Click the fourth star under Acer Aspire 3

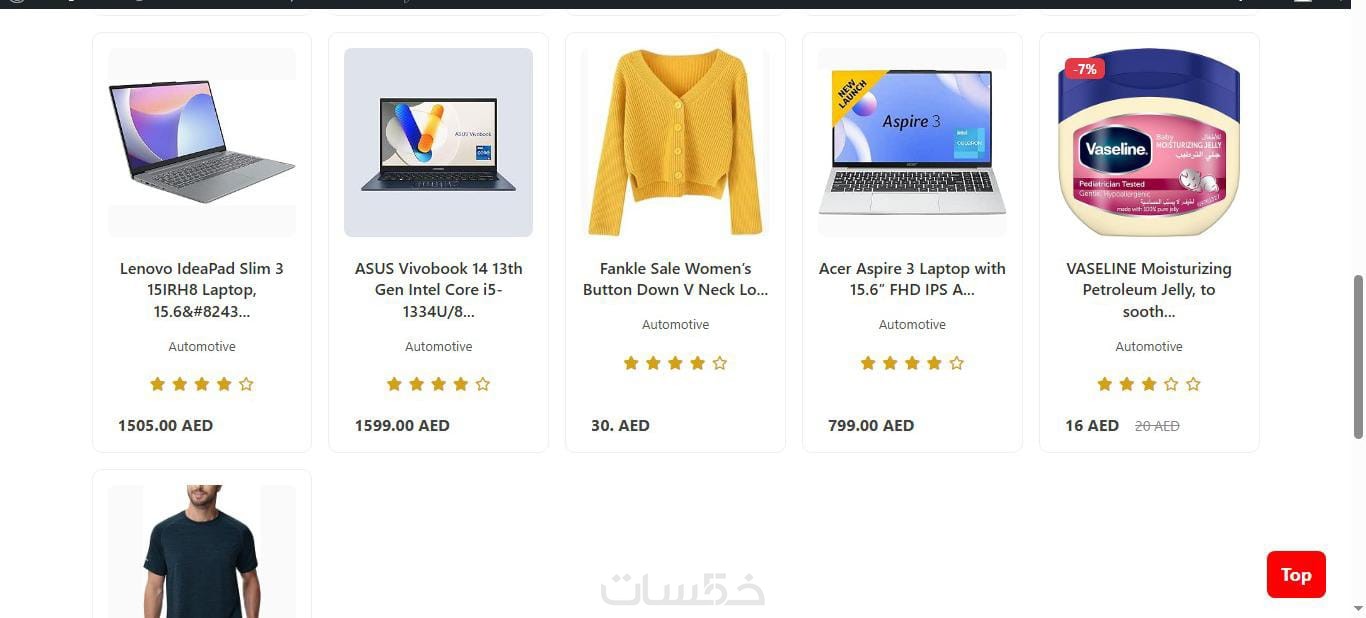pyautogui.click(x=934, y=363)
